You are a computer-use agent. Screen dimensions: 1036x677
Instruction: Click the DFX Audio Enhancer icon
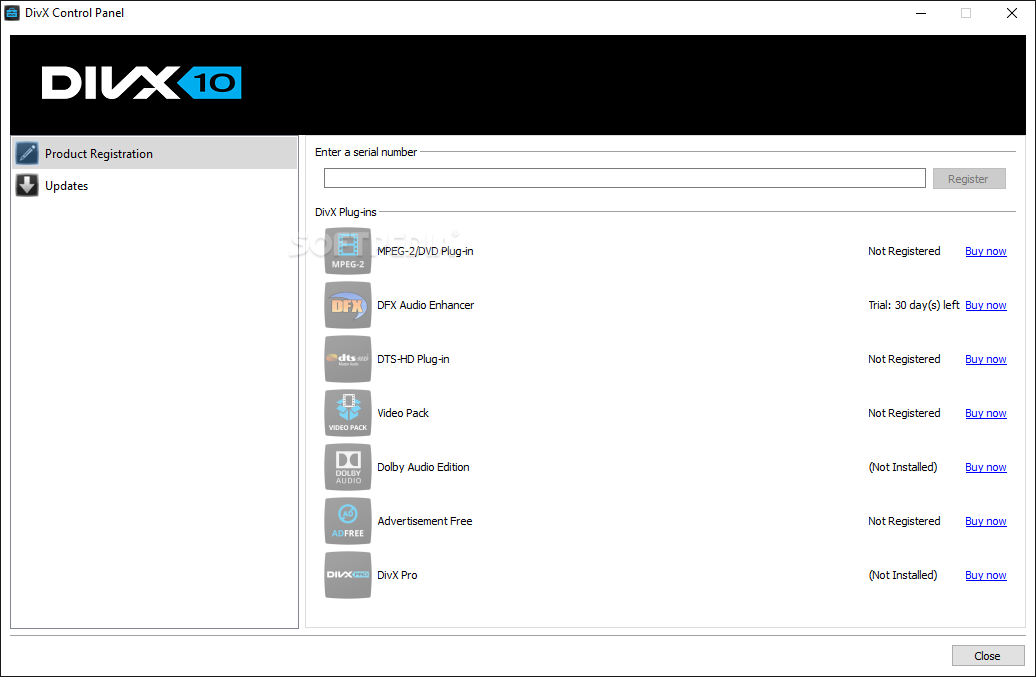coord(348,305)
